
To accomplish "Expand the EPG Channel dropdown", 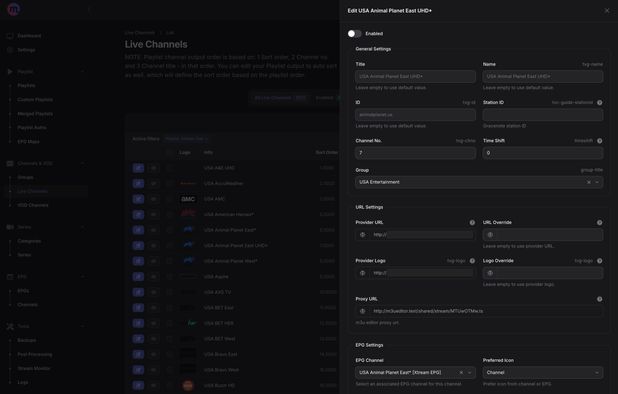I will pyautogui.click(x=469, y=373).
